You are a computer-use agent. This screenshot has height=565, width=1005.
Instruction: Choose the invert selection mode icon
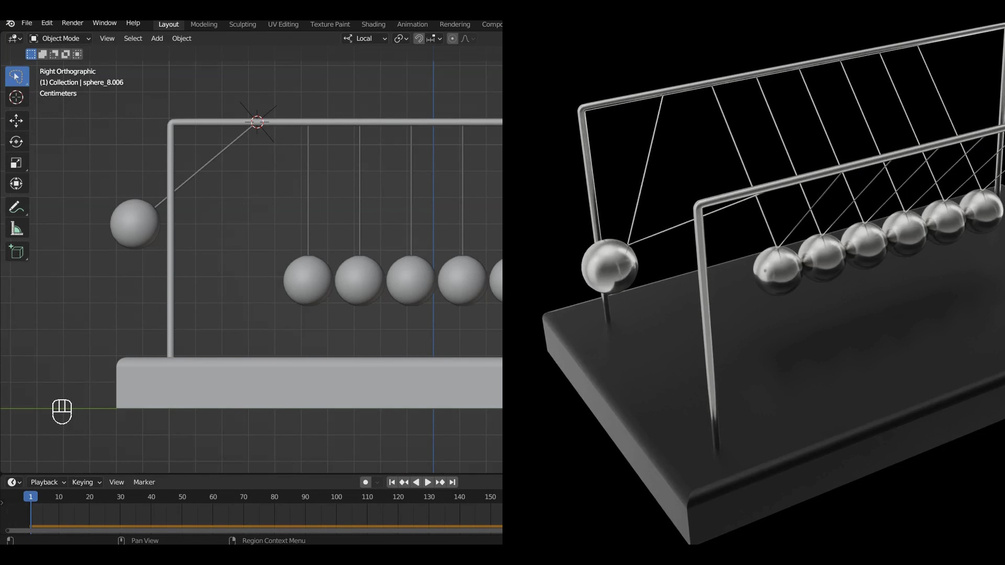point(65,54)
